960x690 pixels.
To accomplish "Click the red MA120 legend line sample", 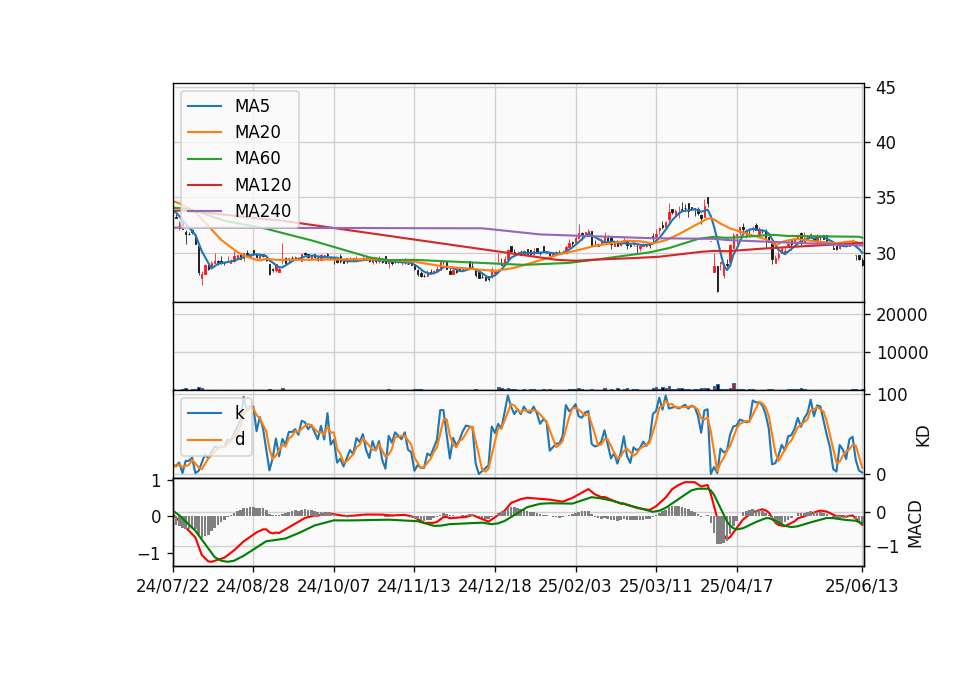I will point(204,185).
